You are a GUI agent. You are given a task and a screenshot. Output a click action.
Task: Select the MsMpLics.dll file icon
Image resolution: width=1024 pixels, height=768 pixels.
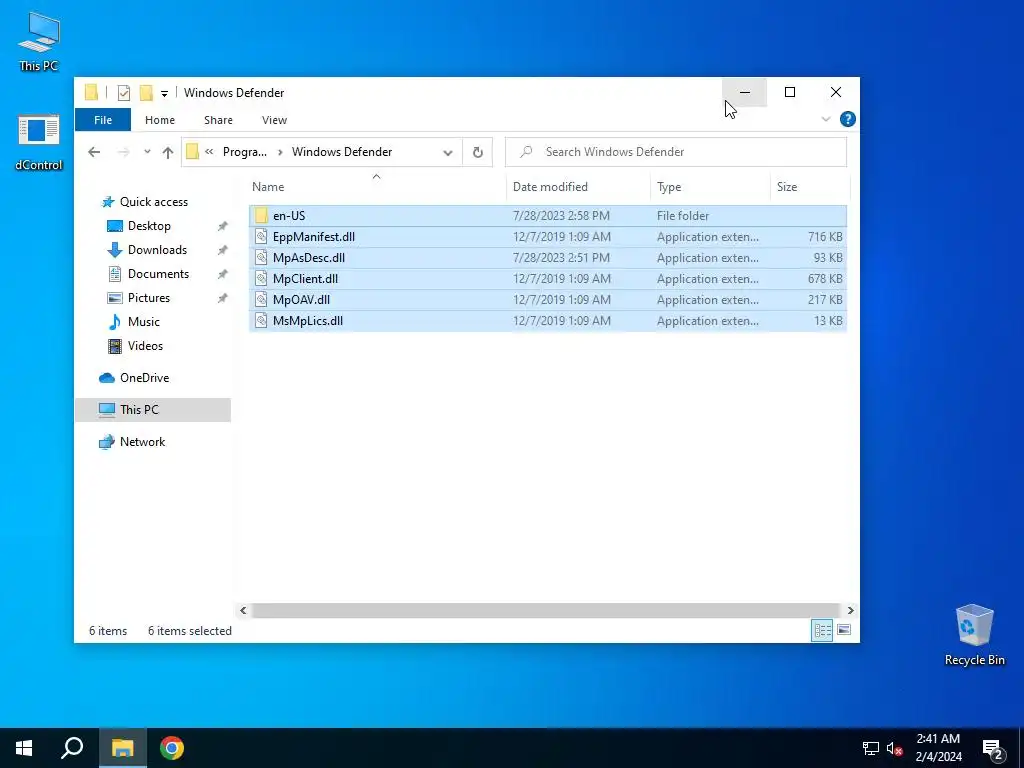click(x=261, y=321)
